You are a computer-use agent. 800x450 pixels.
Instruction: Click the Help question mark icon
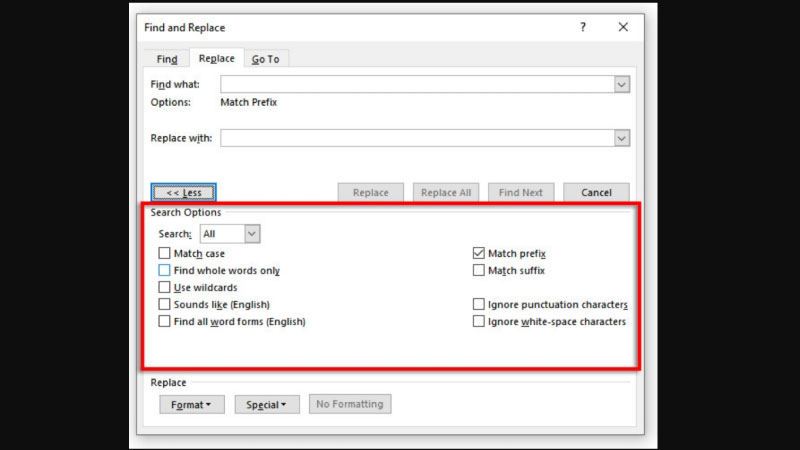tap(583, 27)
